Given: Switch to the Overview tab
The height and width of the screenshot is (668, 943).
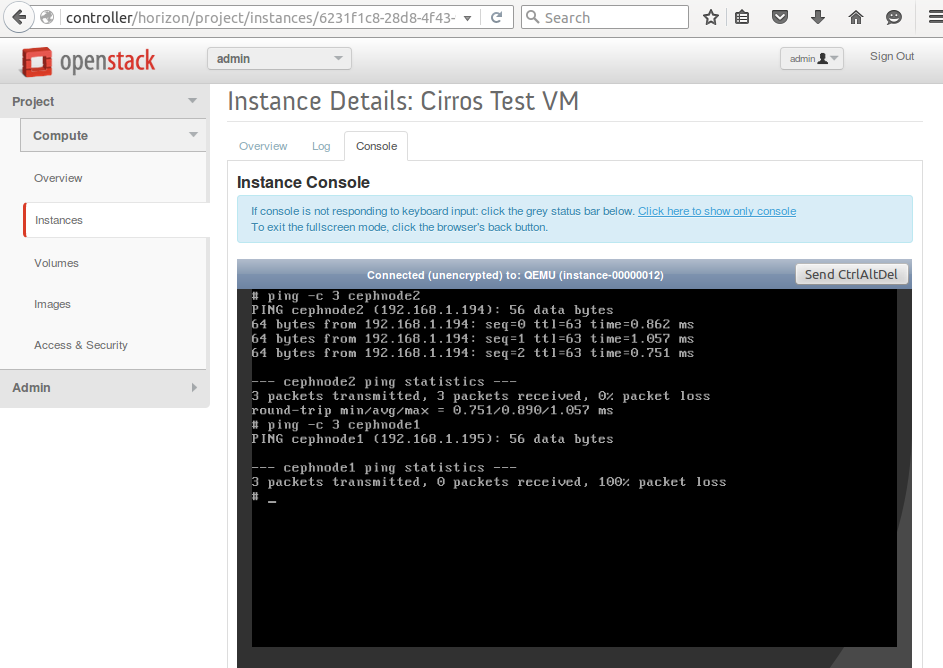Looking at the screenshot, I should [263, 146].
